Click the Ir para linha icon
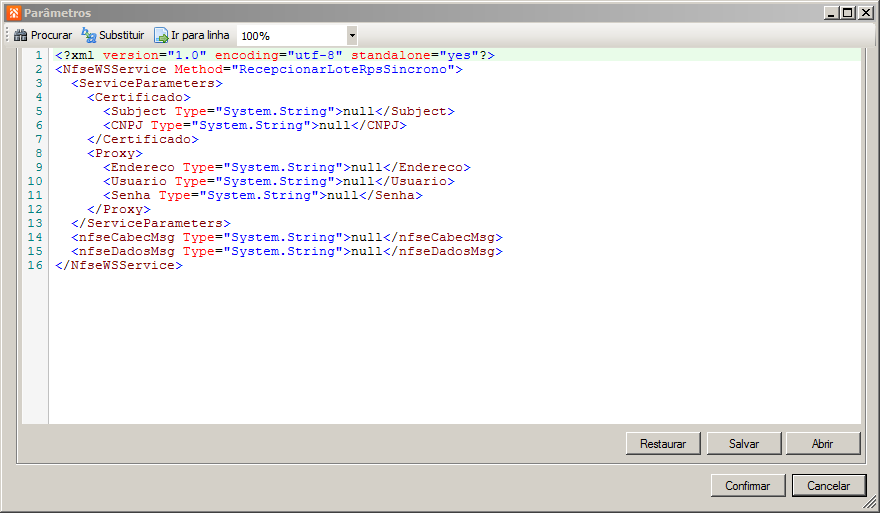Image resolution: width=880 pixels, height=513 pixels. pos(161,35)
